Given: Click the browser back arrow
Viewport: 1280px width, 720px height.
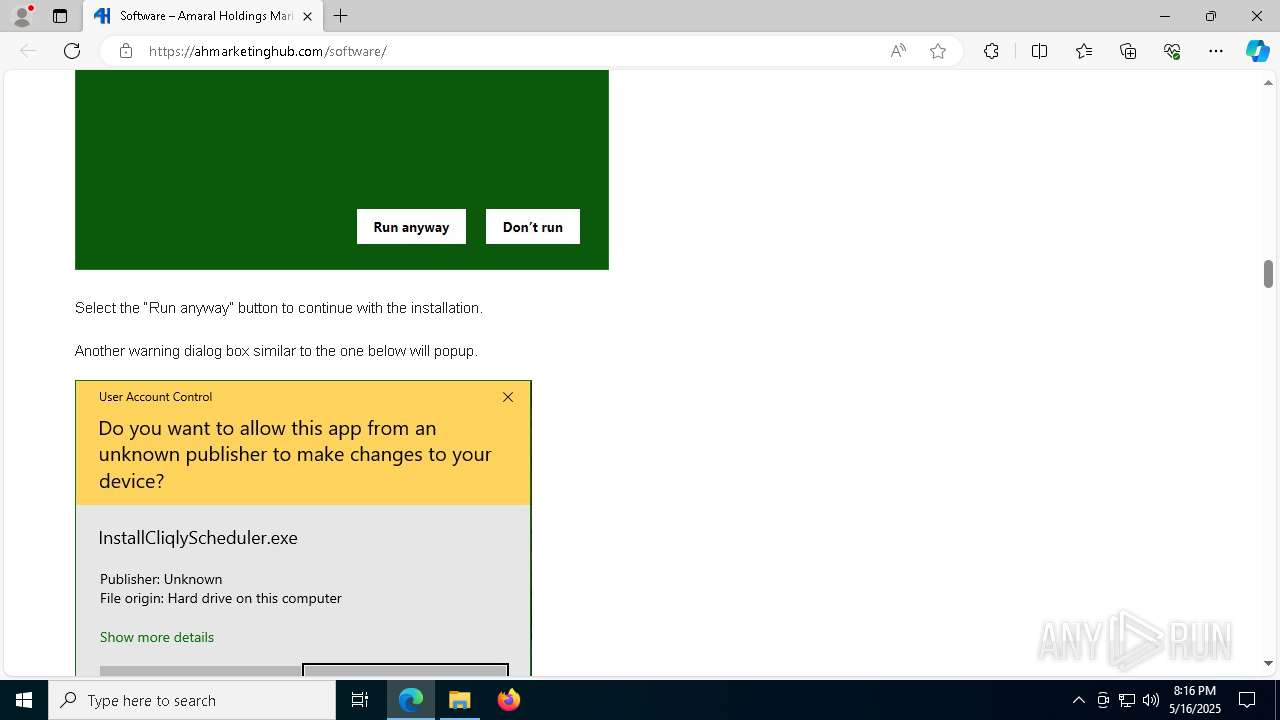Looking at the screenshot, I should 28,51.
